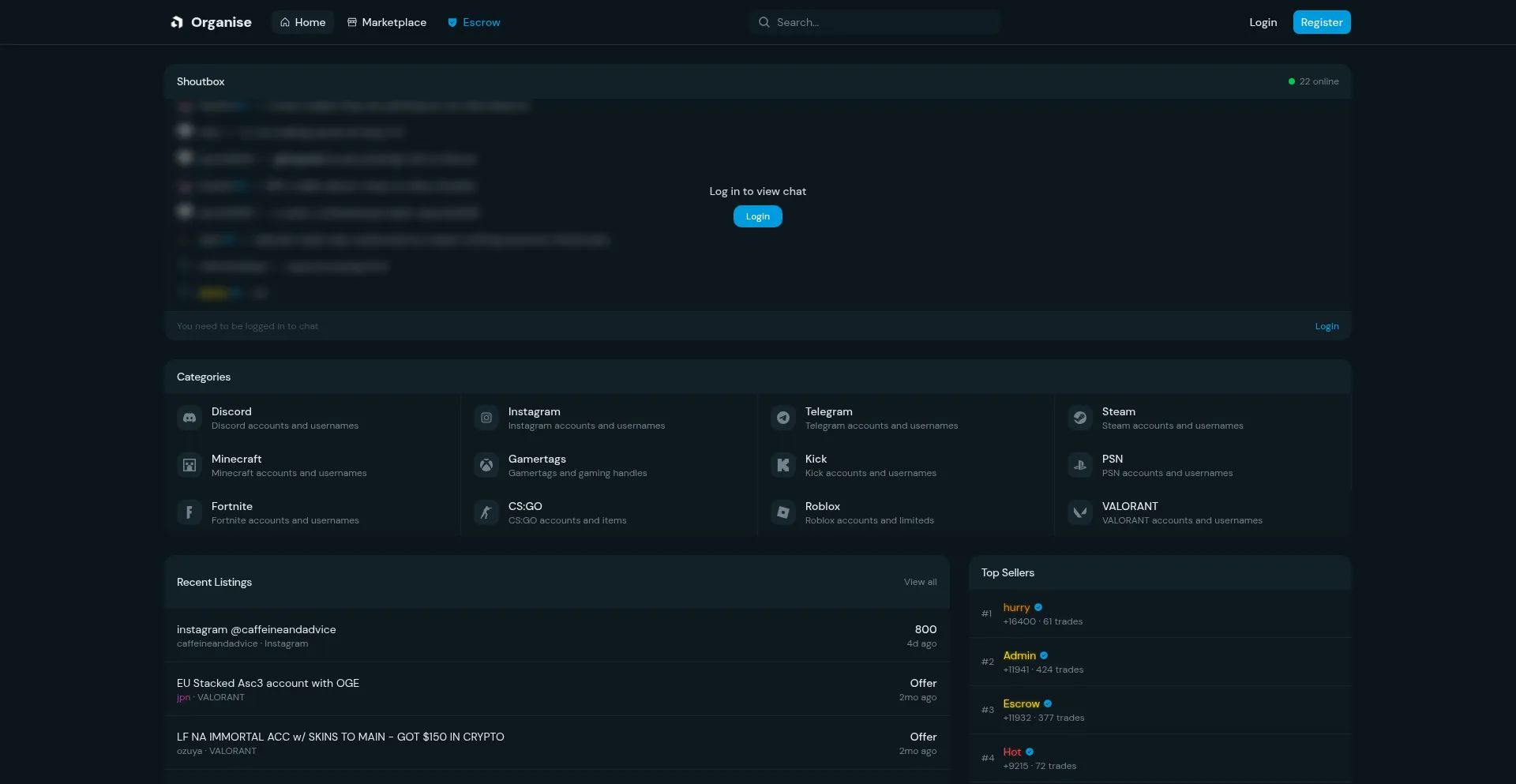Select the Gamertags category title

(537, 459)
